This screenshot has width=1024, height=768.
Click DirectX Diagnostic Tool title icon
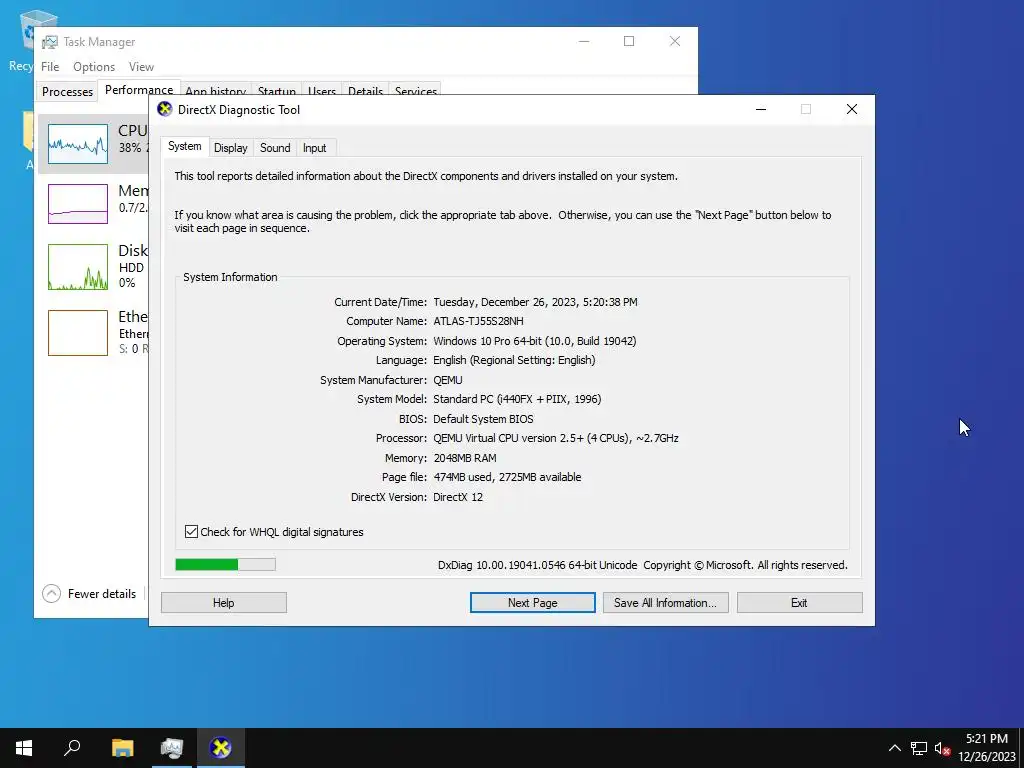click(165, 109)
